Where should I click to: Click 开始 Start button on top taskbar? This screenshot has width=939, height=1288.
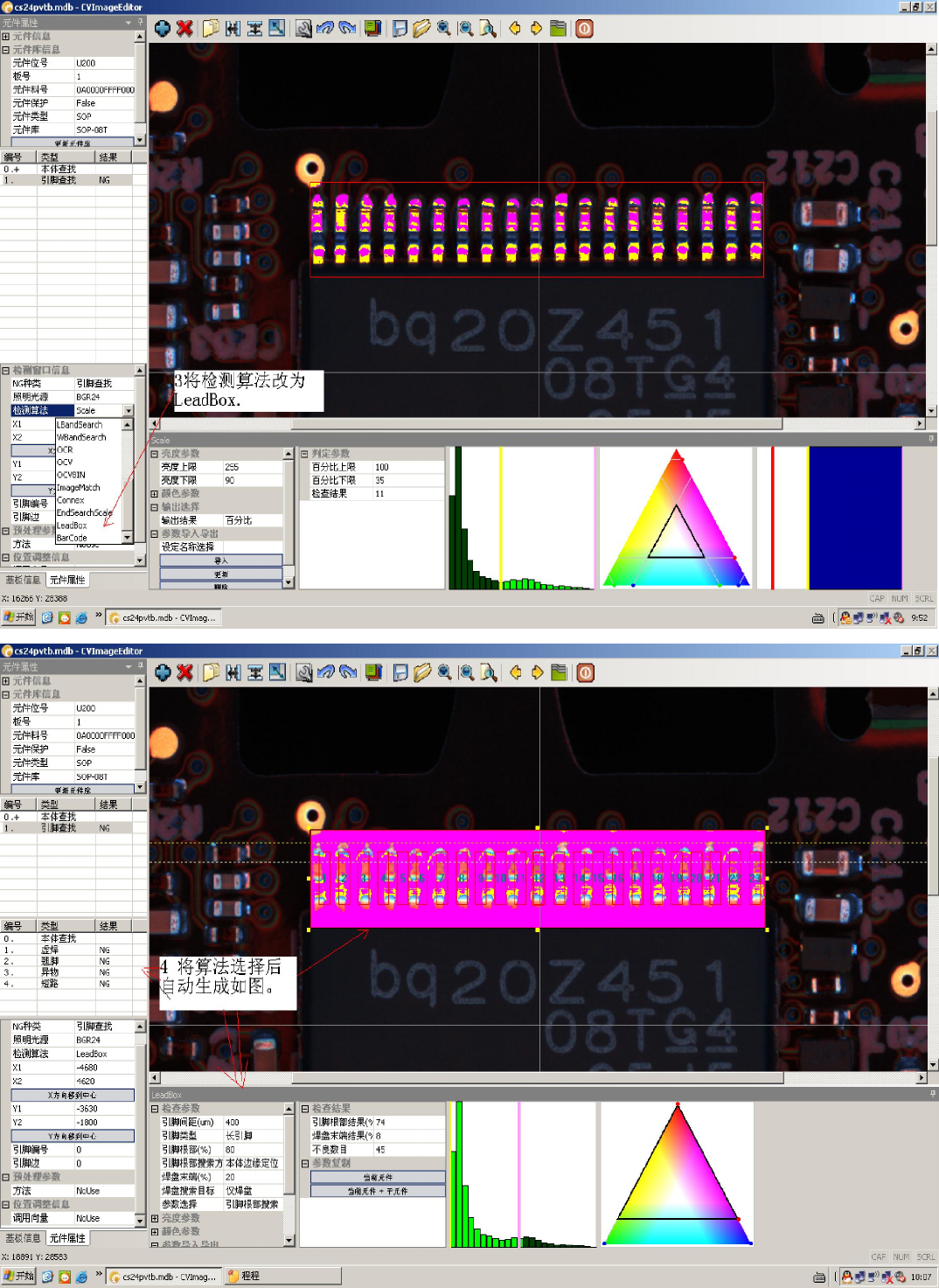click(x=18, y=617)
